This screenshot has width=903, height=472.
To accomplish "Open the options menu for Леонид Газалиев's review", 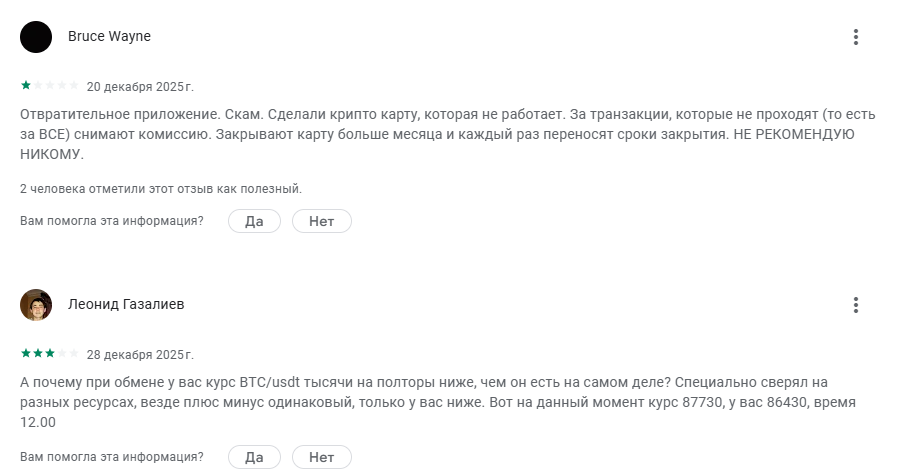I will click(856, 305).
